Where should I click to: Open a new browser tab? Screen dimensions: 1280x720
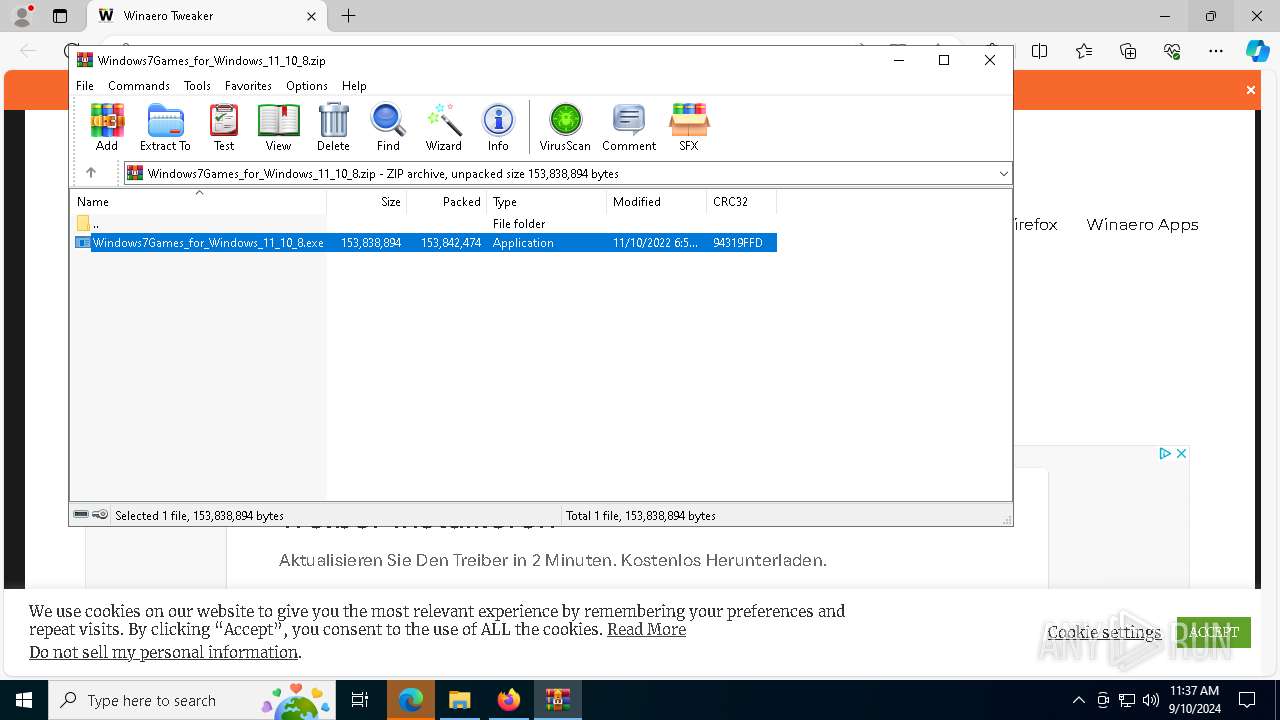348,16
